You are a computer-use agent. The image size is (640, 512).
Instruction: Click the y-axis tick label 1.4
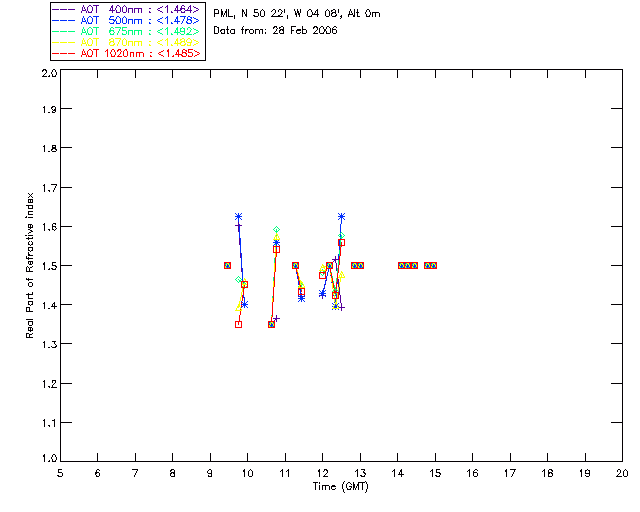point(49,305)
